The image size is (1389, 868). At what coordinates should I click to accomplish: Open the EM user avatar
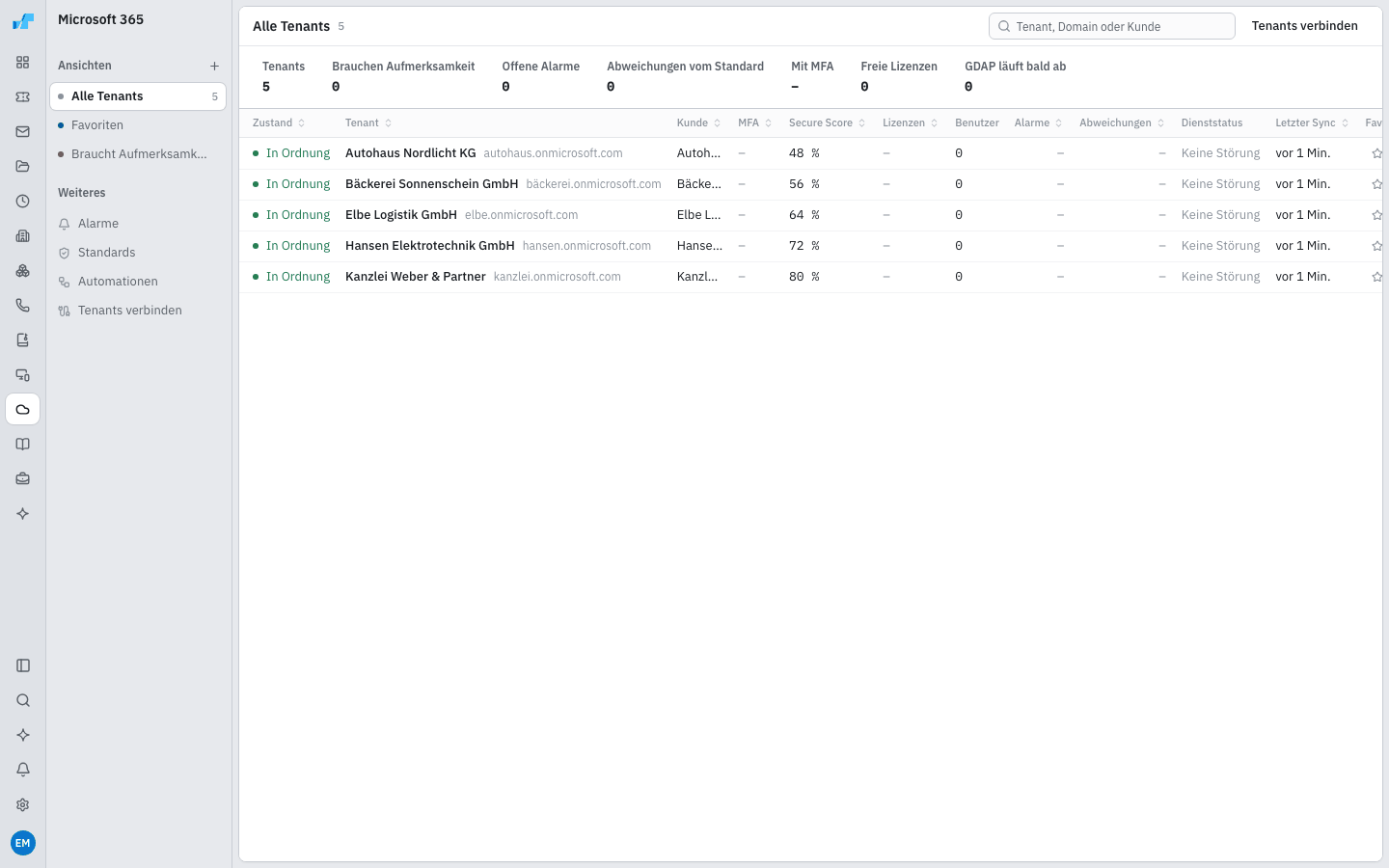click(23, 843)
